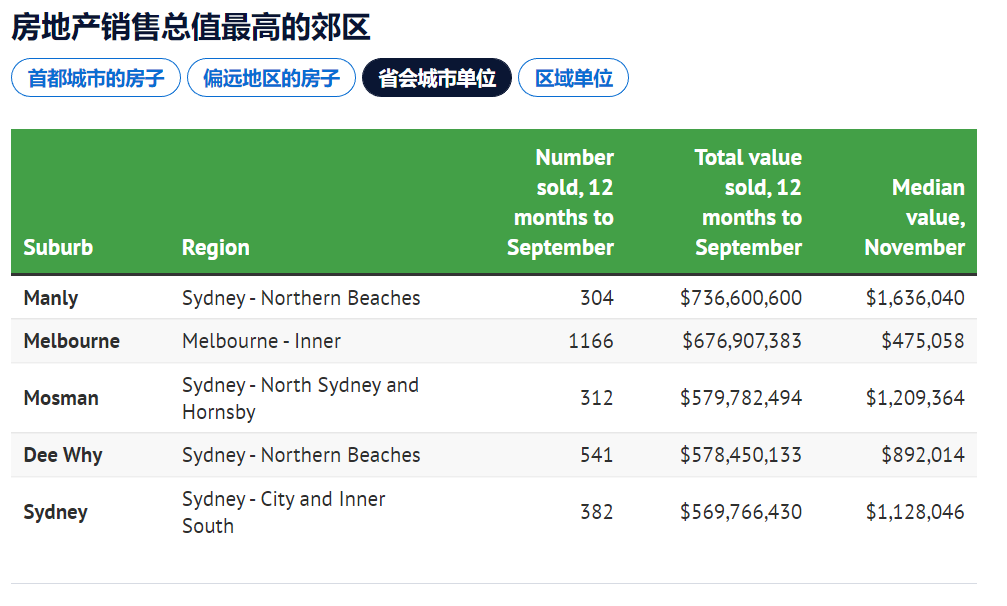The height and width of the screenshot is (606, 1007).
Task: Select the Mosman suburb cell
Action: pyautogui.click(x=61, y=398)
